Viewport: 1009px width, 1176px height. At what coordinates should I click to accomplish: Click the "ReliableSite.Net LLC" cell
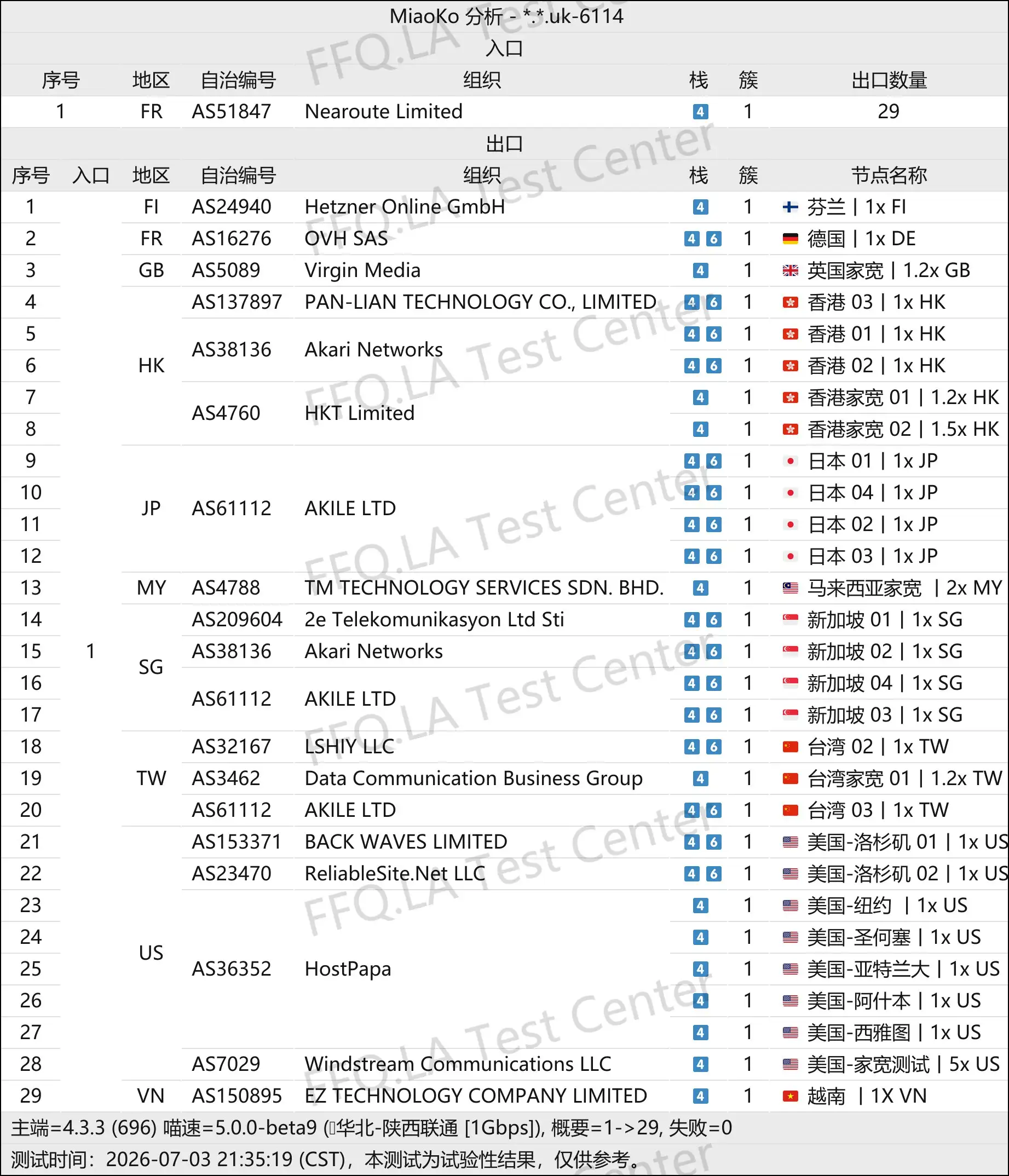coord(395,873)
